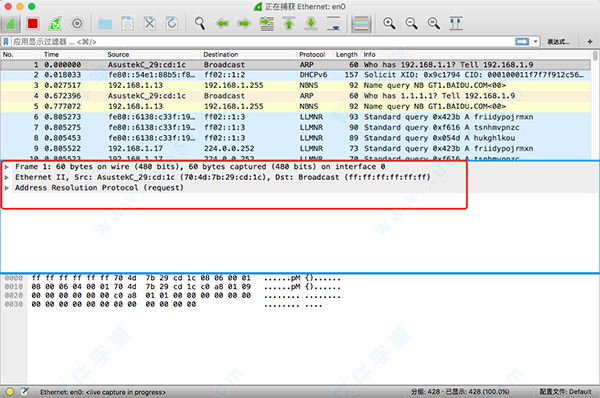Select packet 7 LLMNR query 0xf616
Screen dimensions: 600x398
click(x=296, y=127)
